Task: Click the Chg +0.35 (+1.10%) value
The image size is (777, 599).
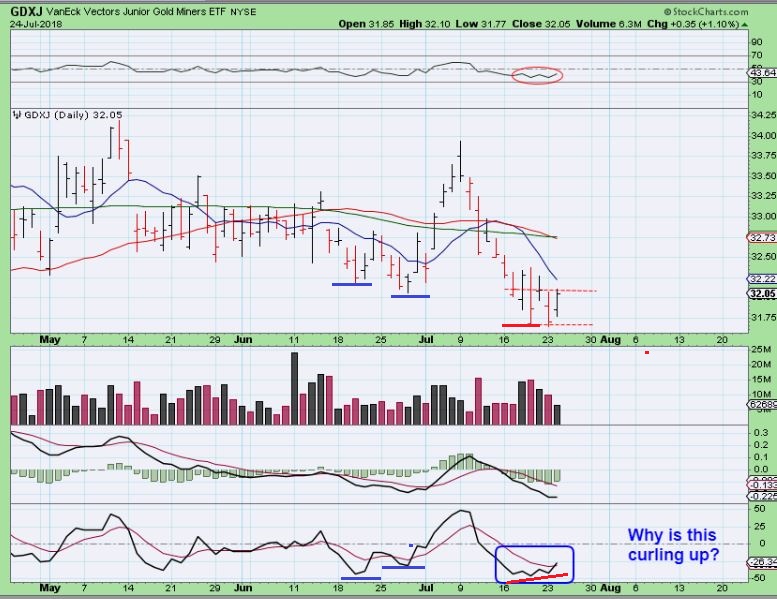Action: coord(694,24)
